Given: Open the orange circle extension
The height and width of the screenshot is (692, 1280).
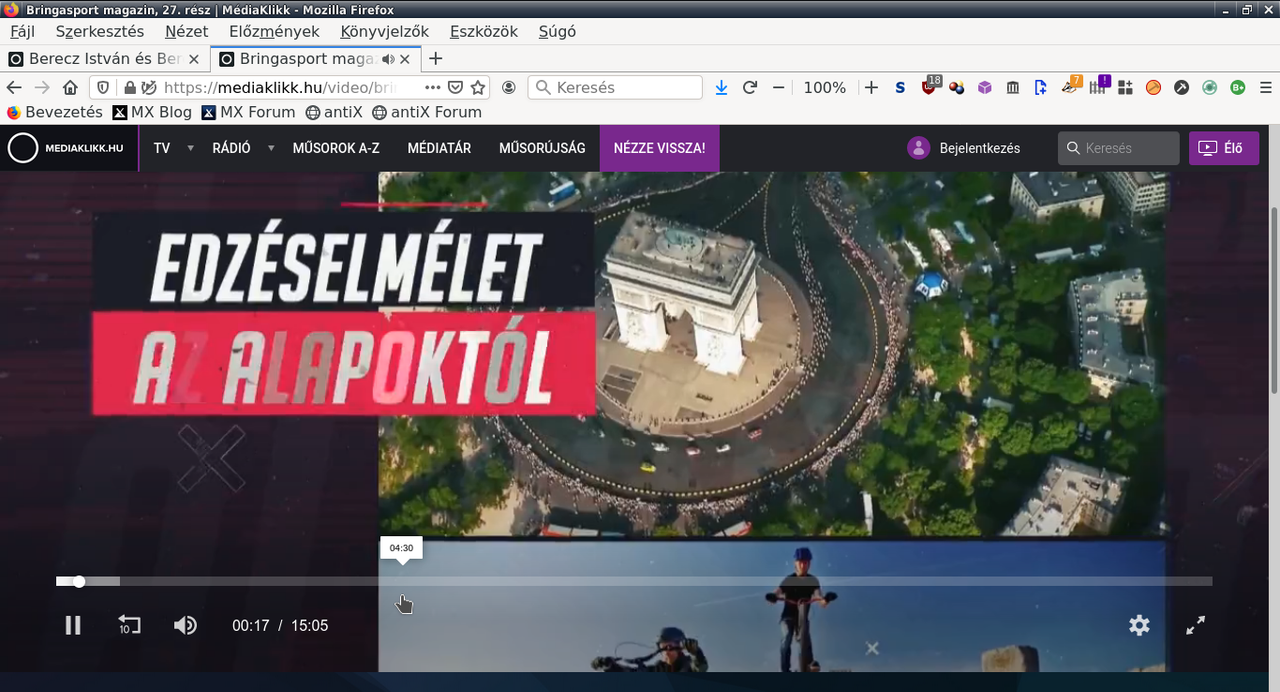Looking at the screenshot, I should click(1153, 87).
